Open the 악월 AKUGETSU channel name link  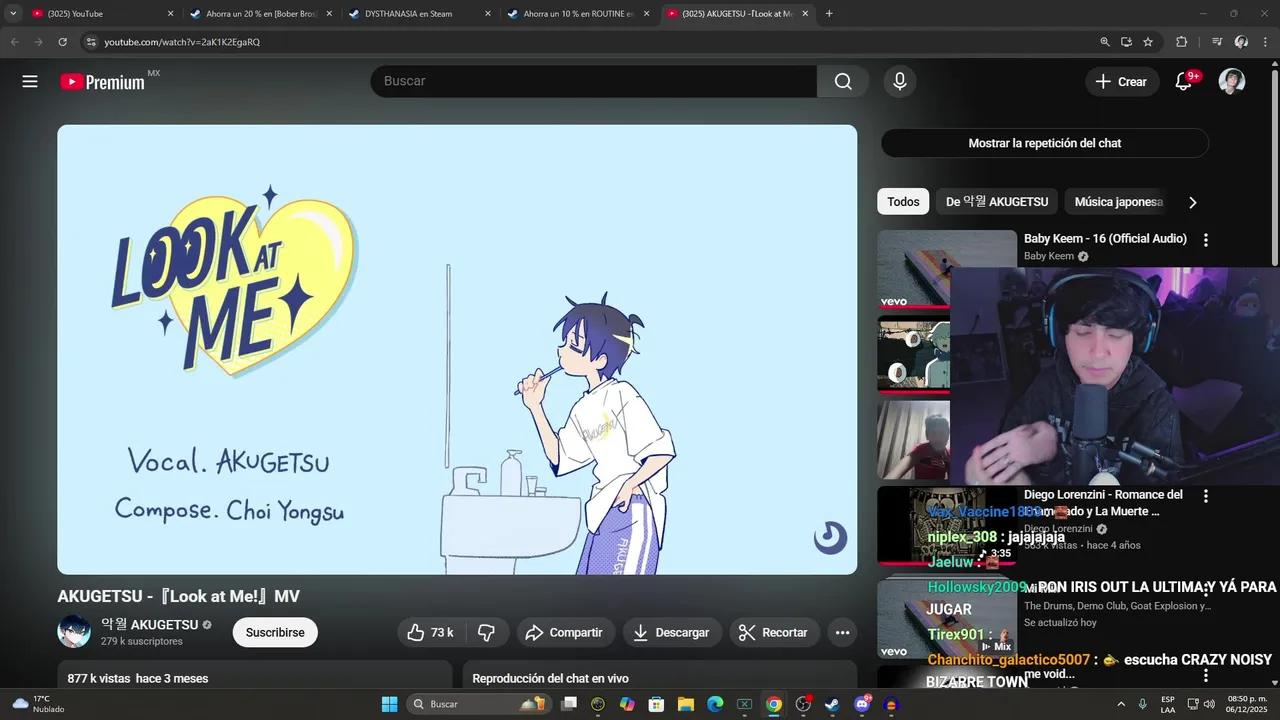click(x=149, y=625)
